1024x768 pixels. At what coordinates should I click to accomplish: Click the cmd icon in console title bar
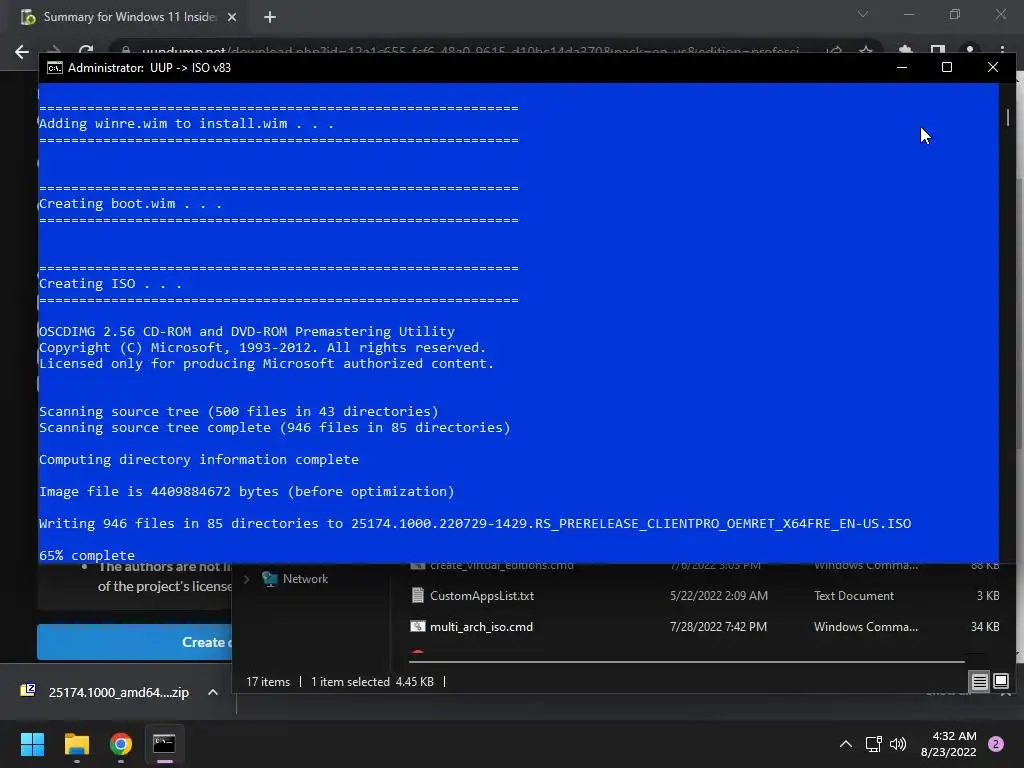[55, 68]
